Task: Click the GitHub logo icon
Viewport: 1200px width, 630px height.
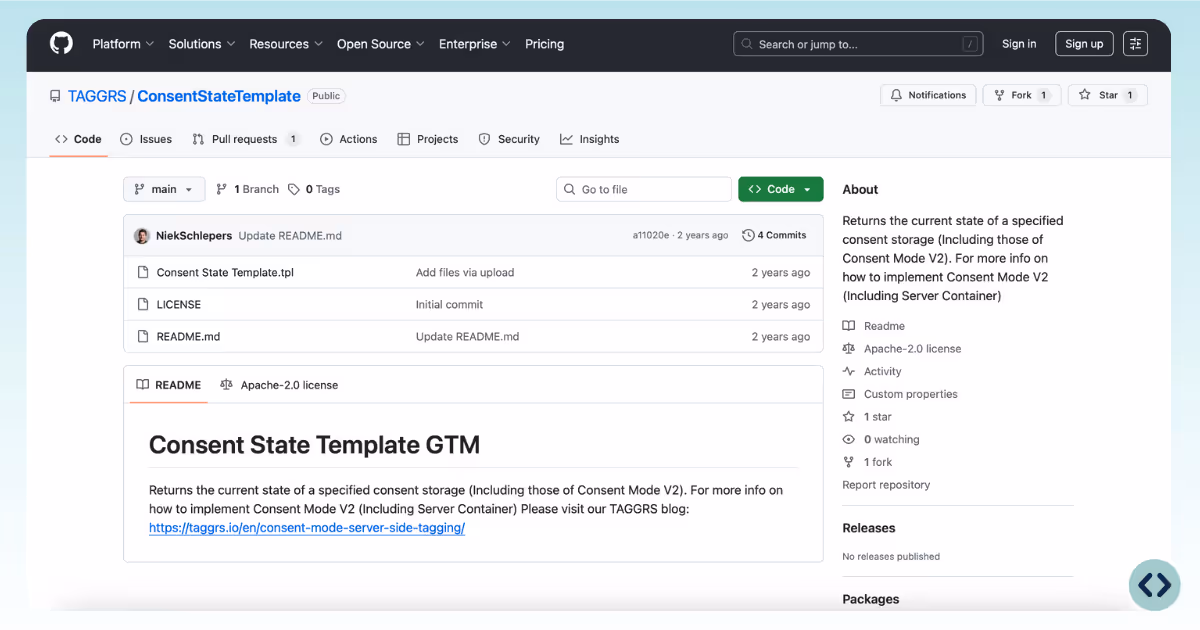Action: [x=61, y=44]
